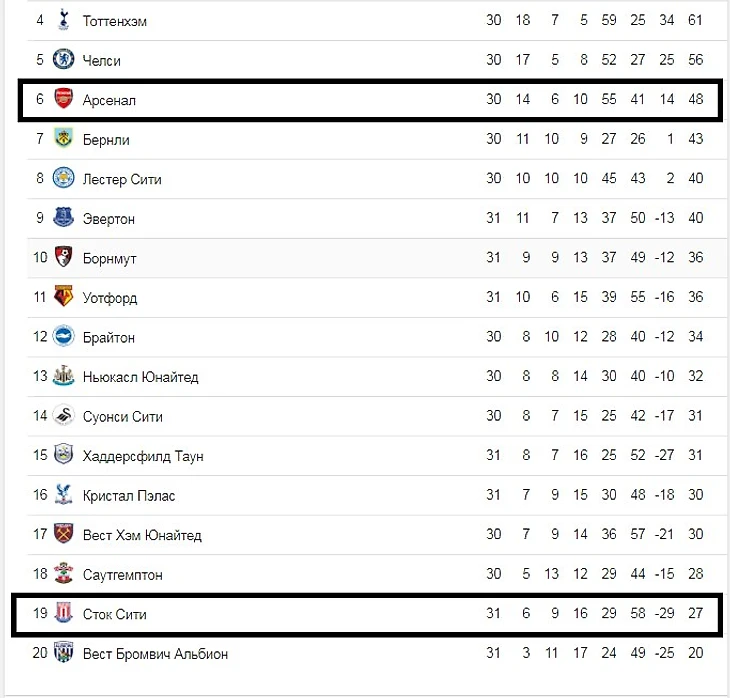
Task: Select the Newcastle United crest
Action: click(x=63, y=376)
